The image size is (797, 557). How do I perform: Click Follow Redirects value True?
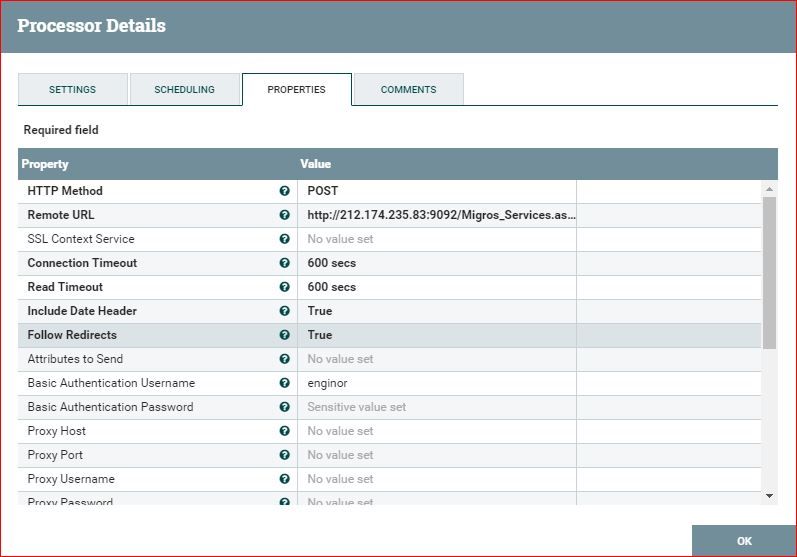[x=320, y=335]
